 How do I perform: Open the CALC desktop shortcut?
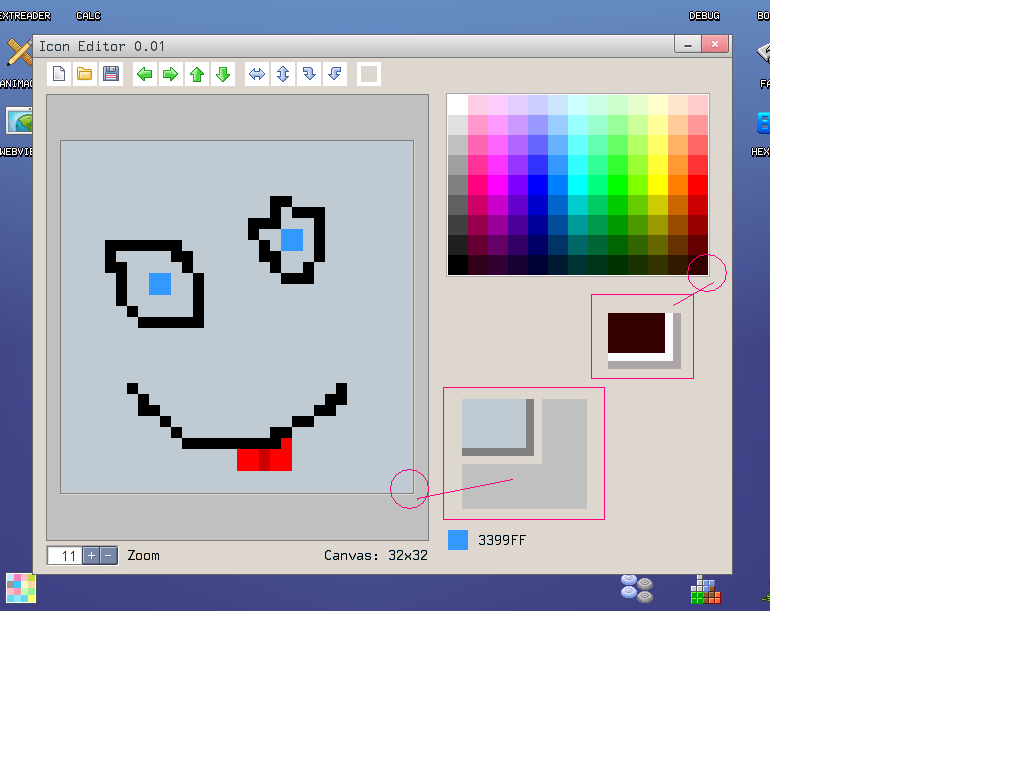[88, 16]
